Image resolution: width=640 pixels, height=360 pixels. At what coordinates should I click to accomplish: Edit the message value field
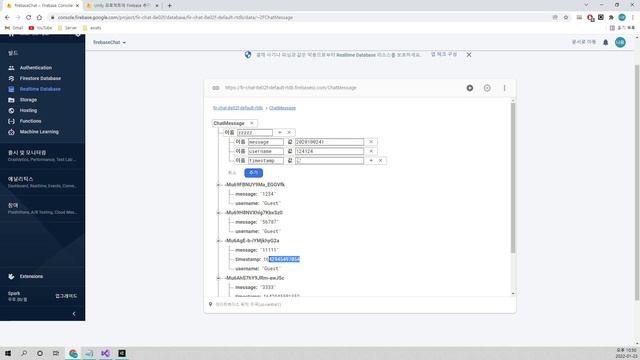[x=329, y=142]
